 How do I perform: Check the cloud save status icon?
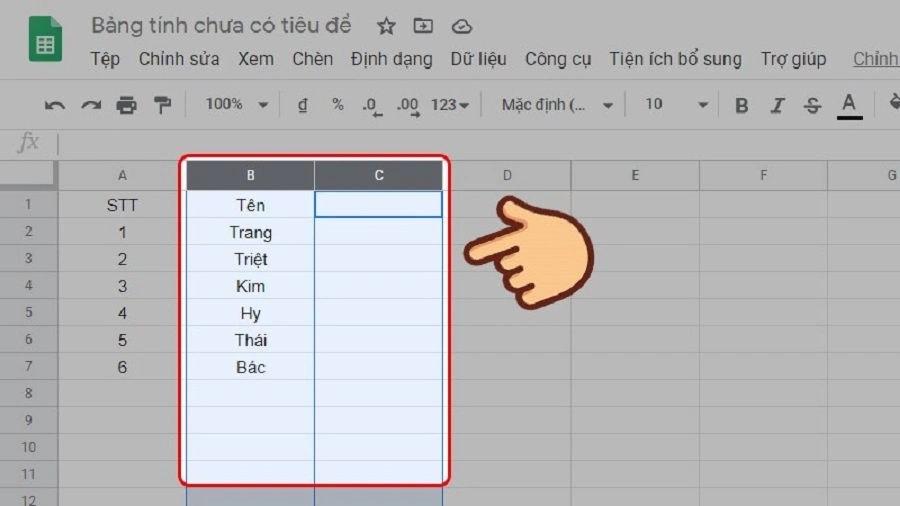coord(461,26)
